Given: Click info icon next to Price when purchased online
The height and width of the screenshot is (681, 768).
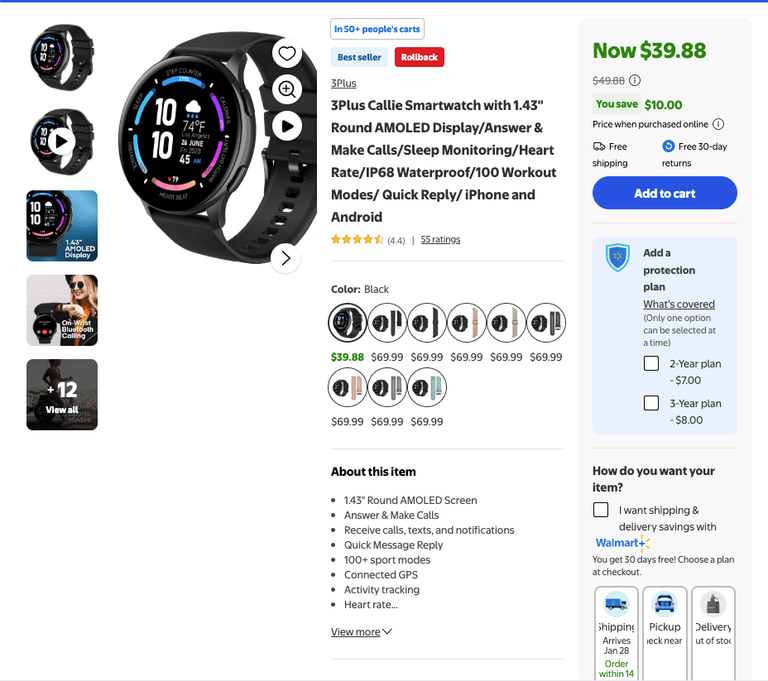Looking at the screenshot, I should 718,124.
